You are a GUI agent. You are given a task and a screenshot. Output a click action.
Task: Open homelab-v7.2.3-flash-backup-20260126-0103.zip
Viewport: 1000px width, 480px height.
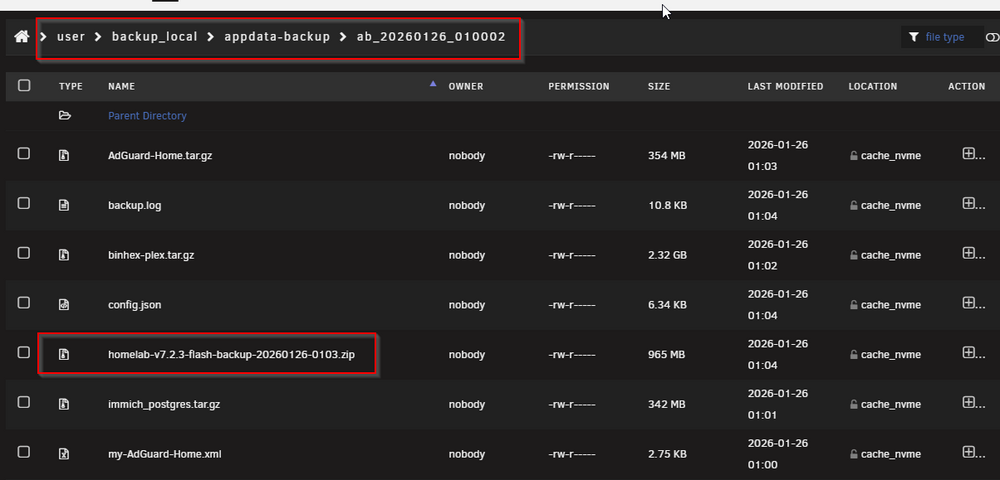232,354
